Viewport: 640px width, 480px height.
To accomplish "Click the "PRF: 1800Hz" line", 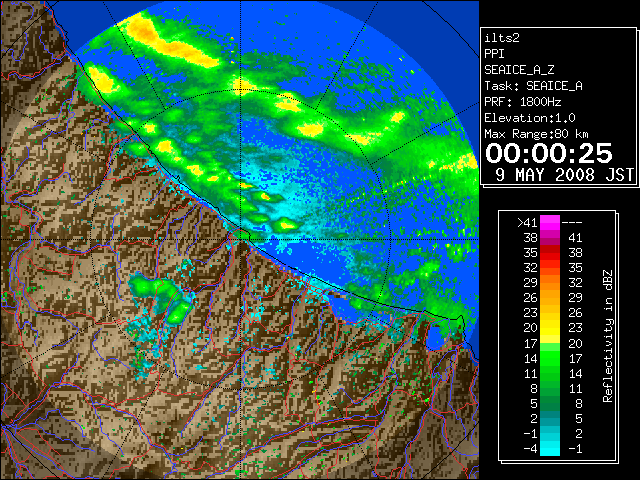I will [x=522, y=102].
